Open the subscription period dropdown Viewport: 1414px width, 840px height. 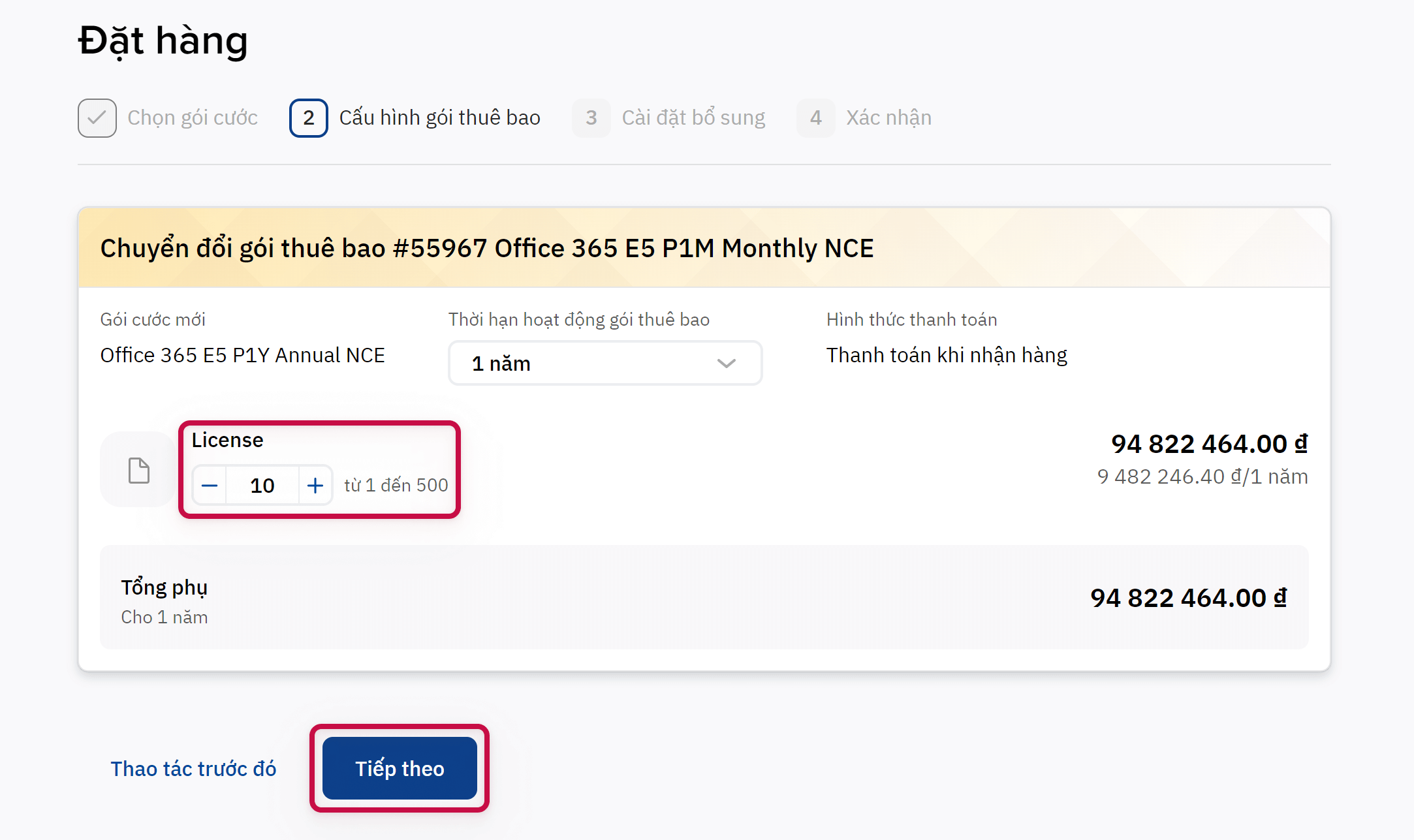pyautogui.click(x=605, y=363)
